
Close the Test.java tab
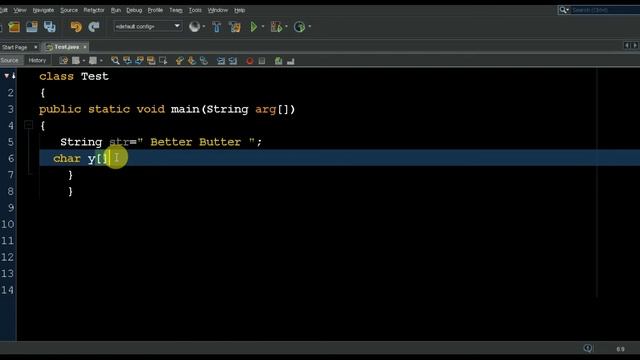pyautogui.click(x=85, y=47)
